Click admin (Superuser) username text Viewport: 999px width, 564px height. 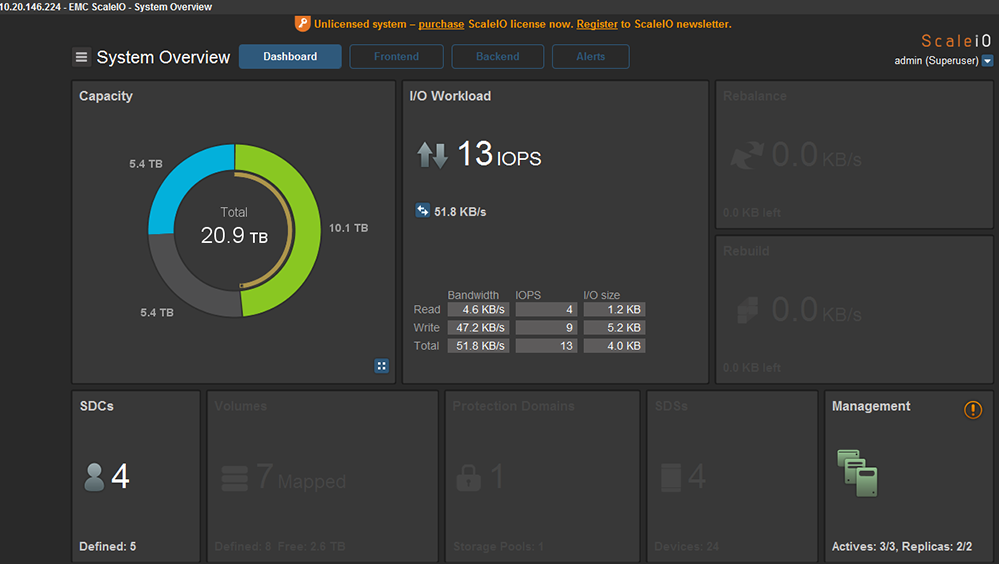coord(936,61)
